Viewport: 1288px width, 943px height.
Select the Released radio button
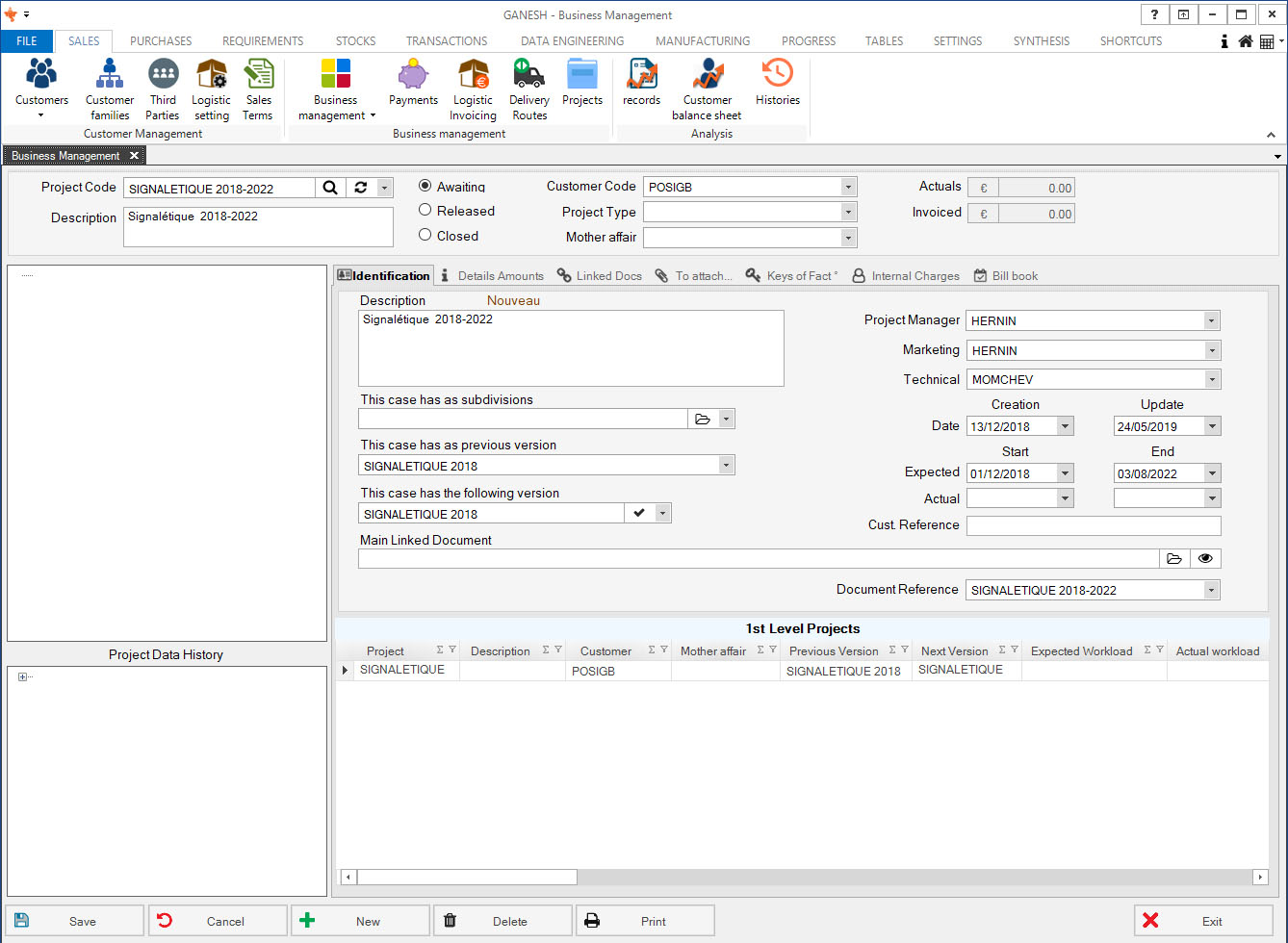[x=425, y=211]
